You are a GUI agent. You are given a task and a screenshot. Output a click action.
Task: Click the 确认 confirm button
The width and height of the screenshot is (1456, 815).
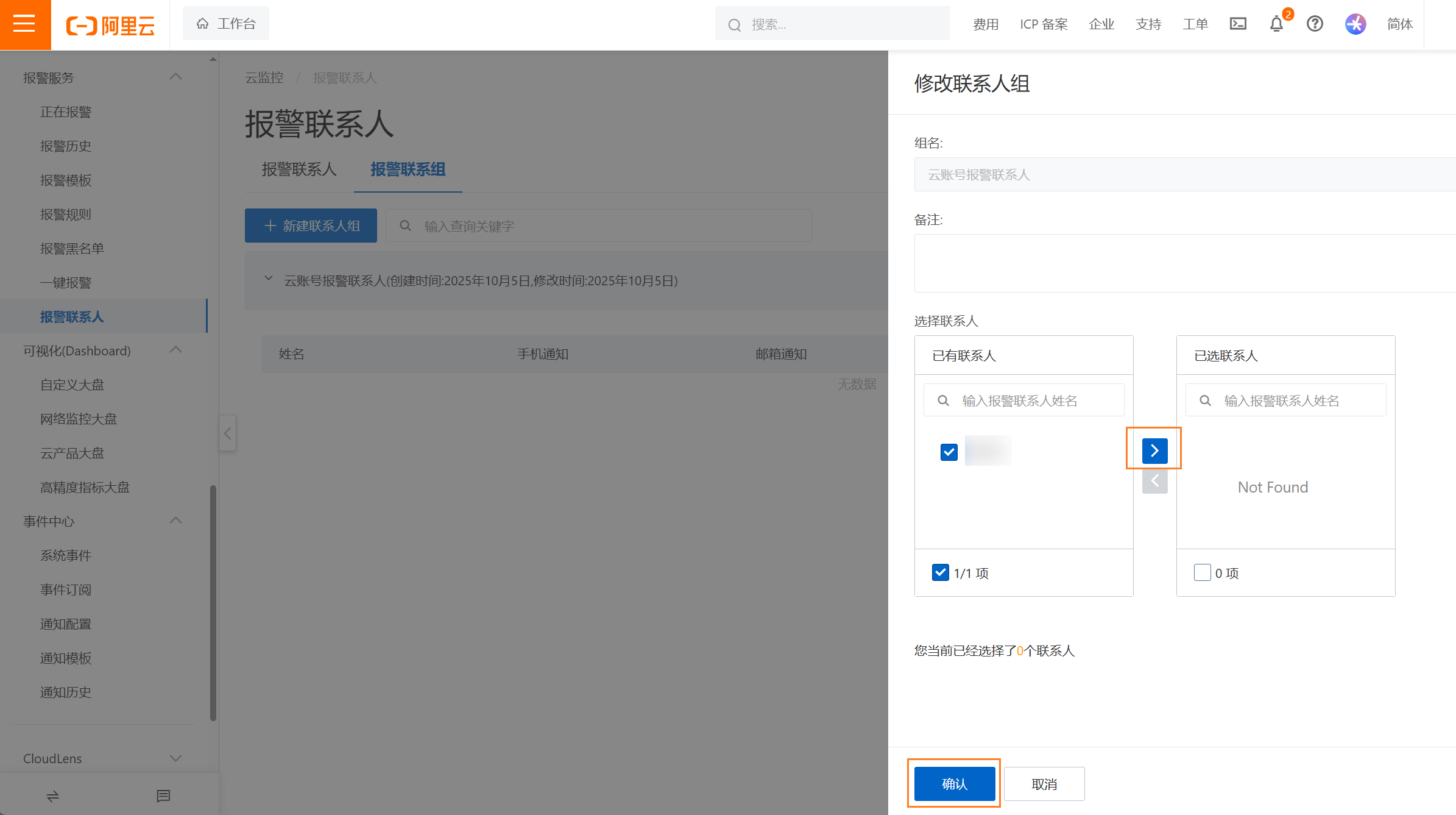[x=953, y=784]
